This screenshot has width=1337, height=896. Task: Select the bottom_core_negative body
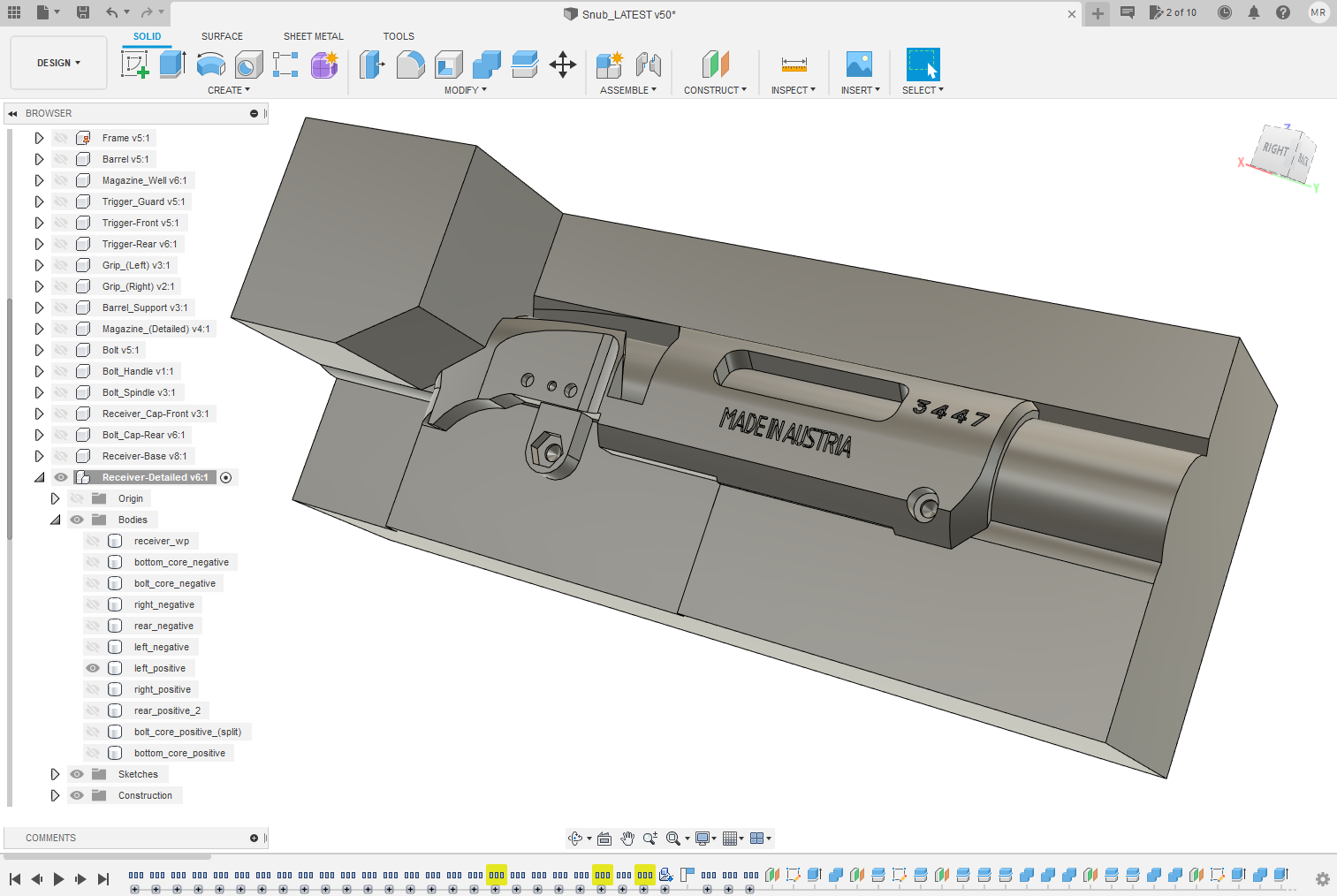pyautogui.click(x=181, y=562)
